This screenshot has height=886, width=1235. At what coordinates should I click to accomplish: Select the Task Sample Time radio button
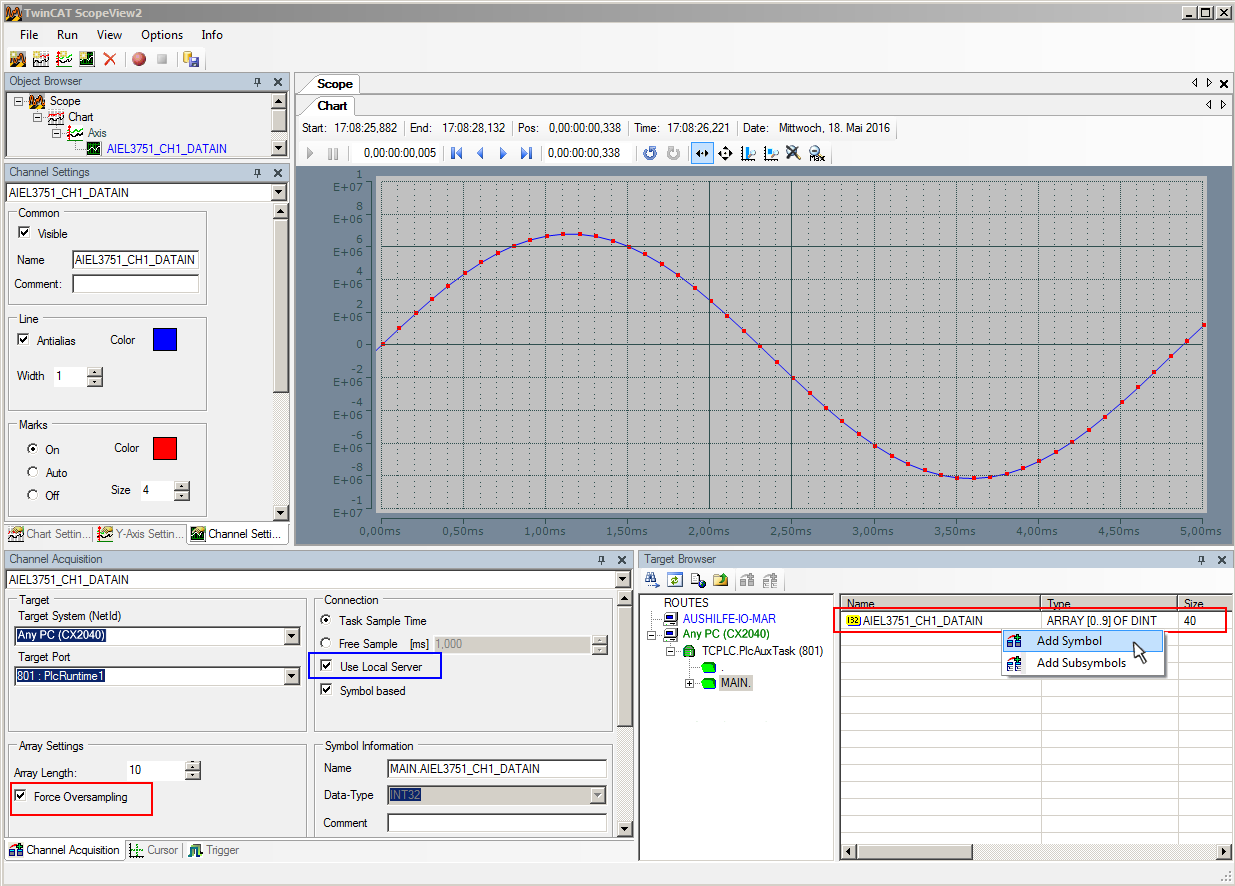coord(325,621)
